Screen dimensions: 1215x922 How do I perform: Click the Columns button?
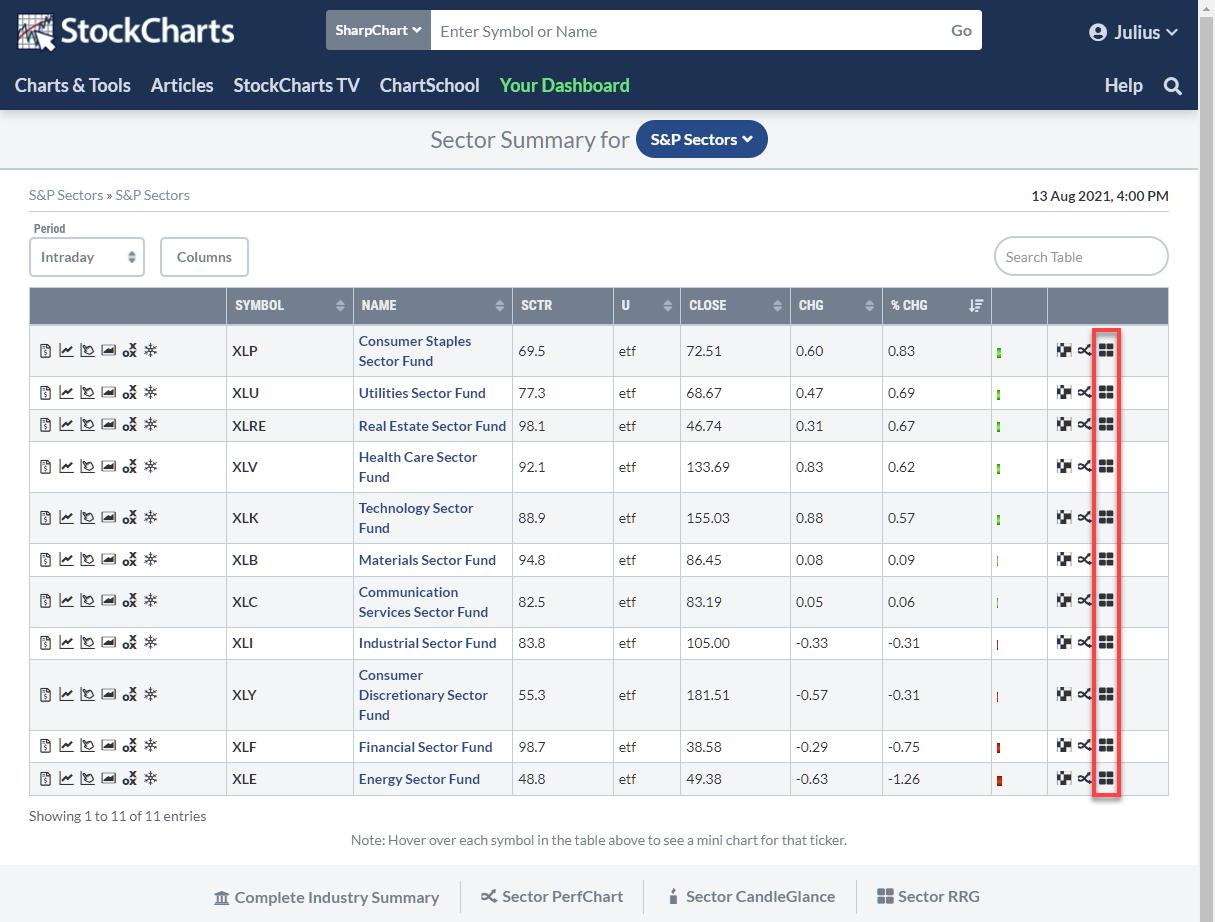[204, 257]
